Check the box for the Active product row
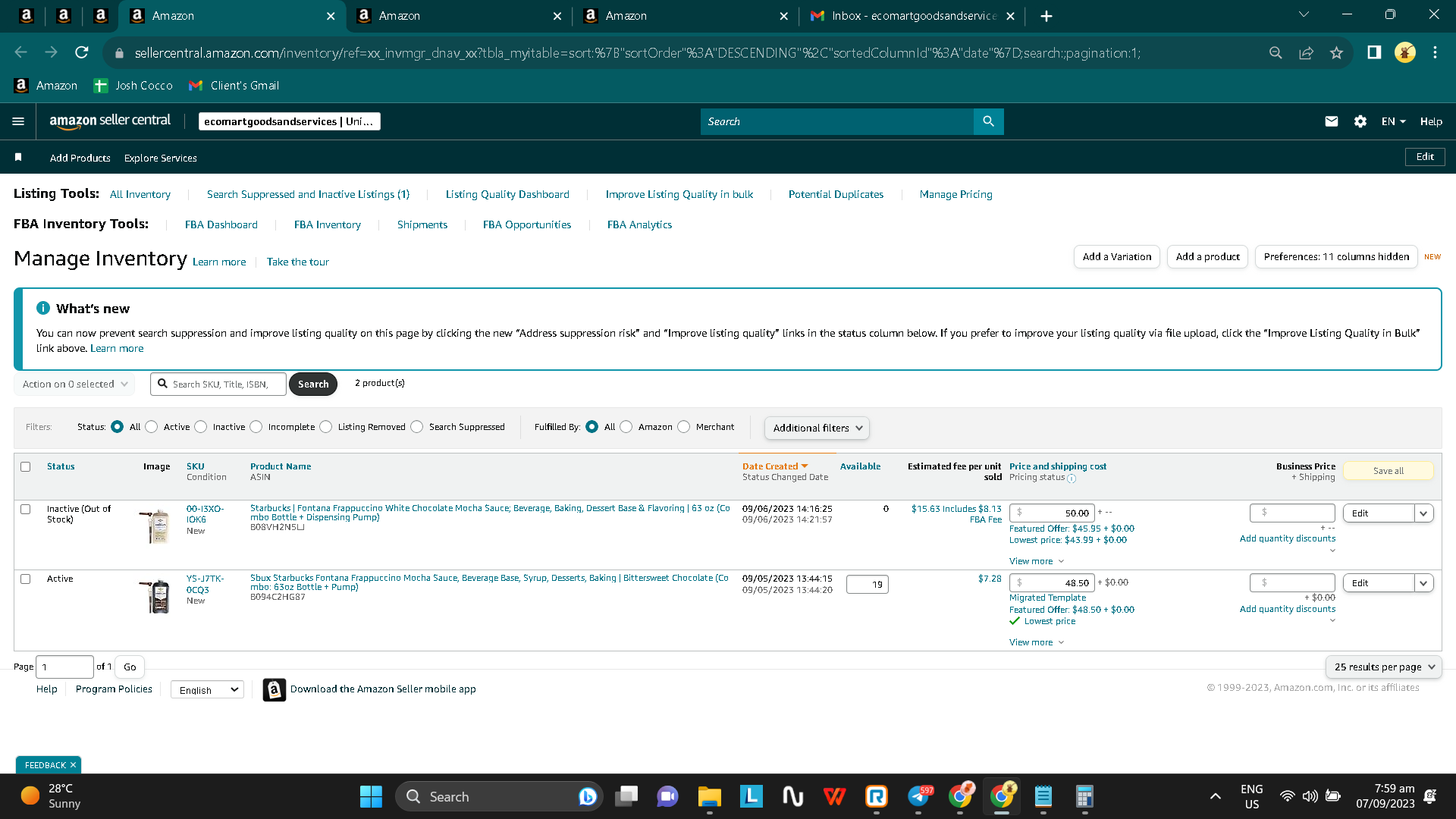The width and height of the screenshot is (1456, 819). [x=26, y=579]
